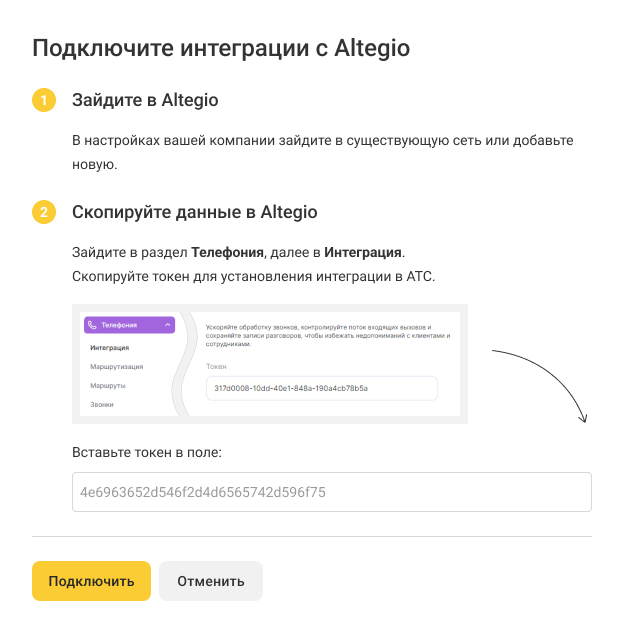Open Маршруты in the example sidebar

tap(107, 385)
